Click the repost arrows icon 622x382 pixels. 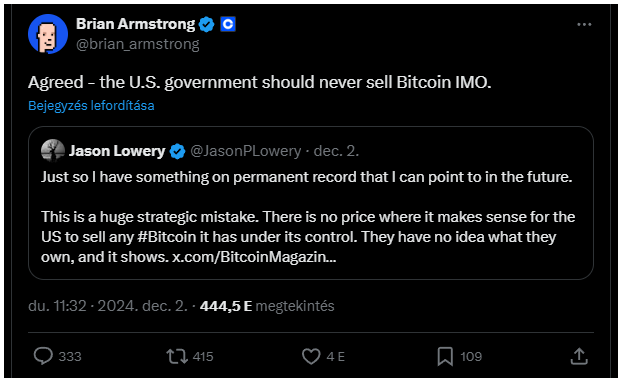tap(177, 356)
